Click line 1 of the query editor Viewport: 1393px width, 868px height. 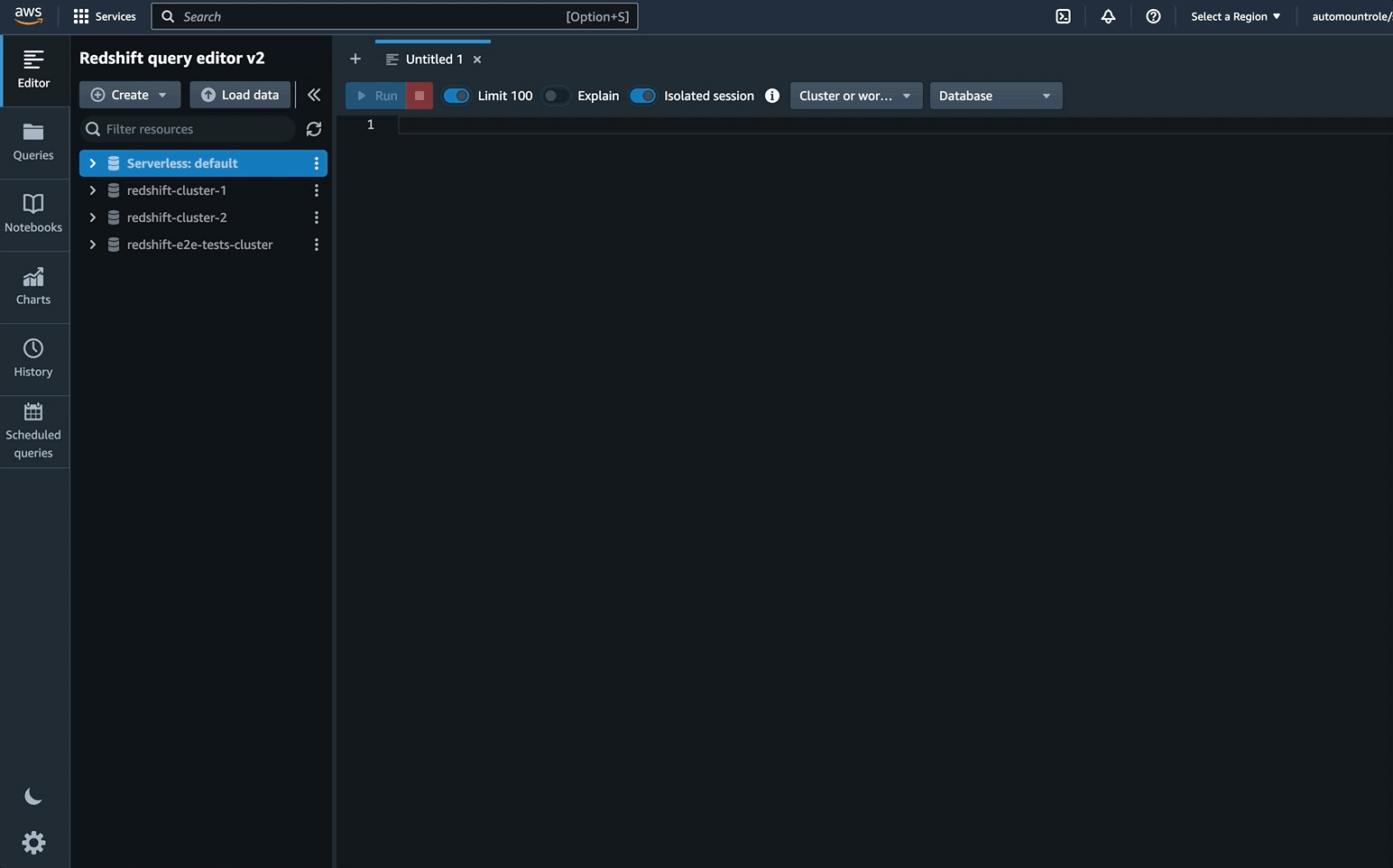(893, 125)
